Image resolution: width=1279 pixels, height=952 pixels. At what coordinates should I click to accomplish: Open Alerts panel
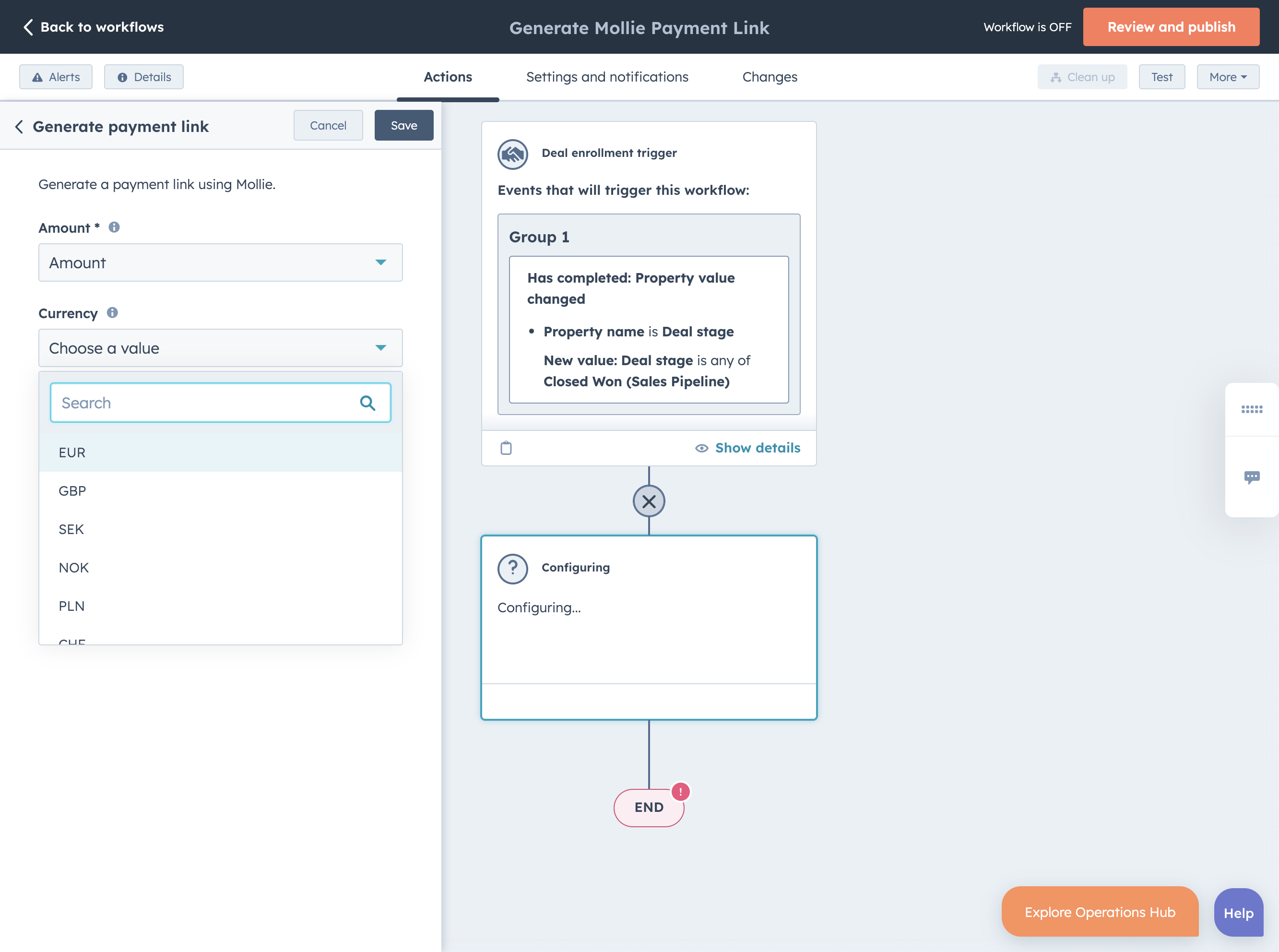[x=56, y=77]
